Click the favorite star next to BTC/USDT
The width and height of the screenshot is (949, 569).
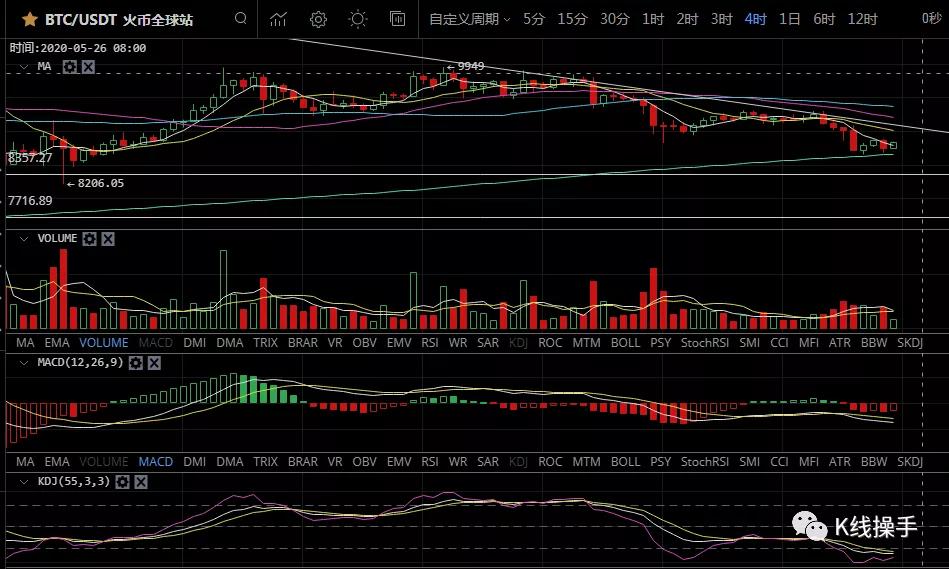coord(29,19)
